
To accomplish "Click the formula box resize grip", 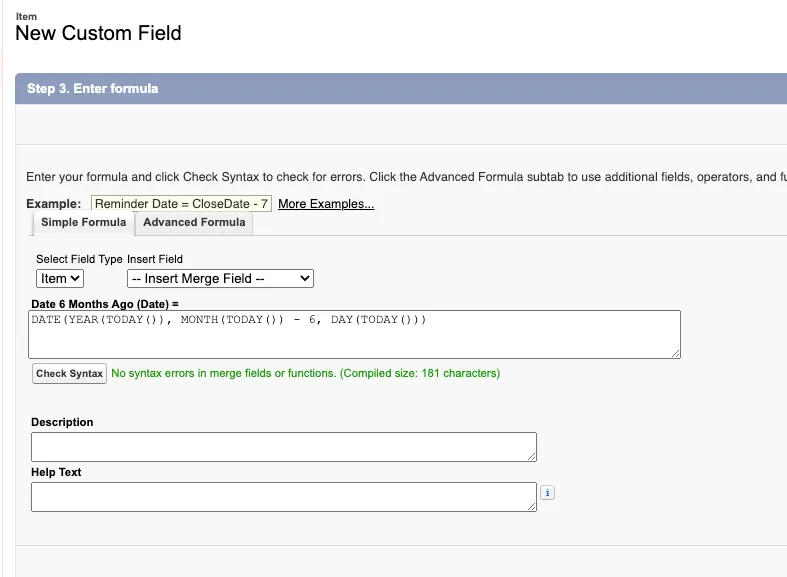I will [x=676, y=354].
